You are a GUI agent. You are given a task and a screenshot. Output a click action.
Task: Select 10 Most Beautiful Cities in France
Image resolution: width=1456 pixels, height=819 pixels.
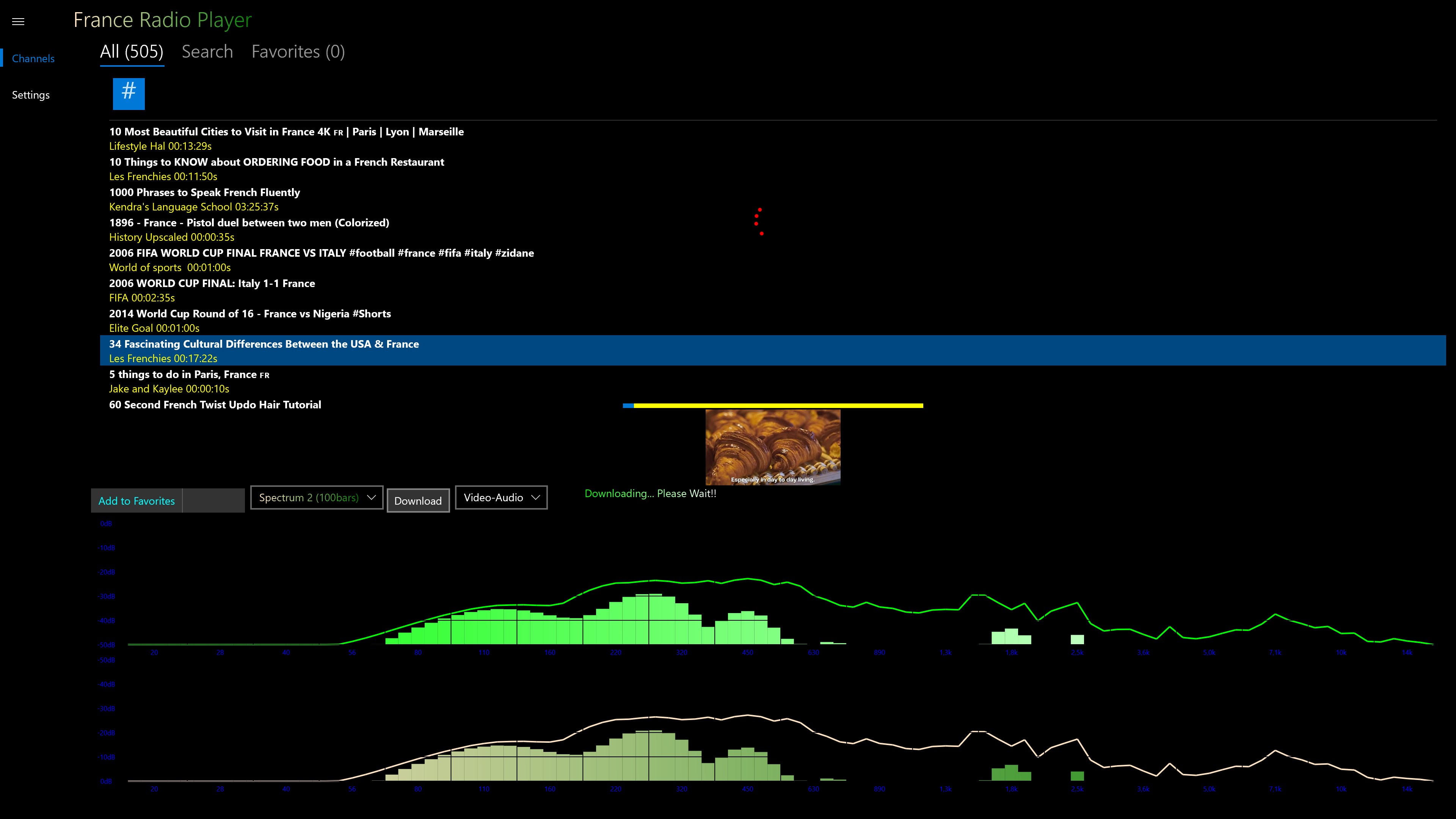pos(286,132)
